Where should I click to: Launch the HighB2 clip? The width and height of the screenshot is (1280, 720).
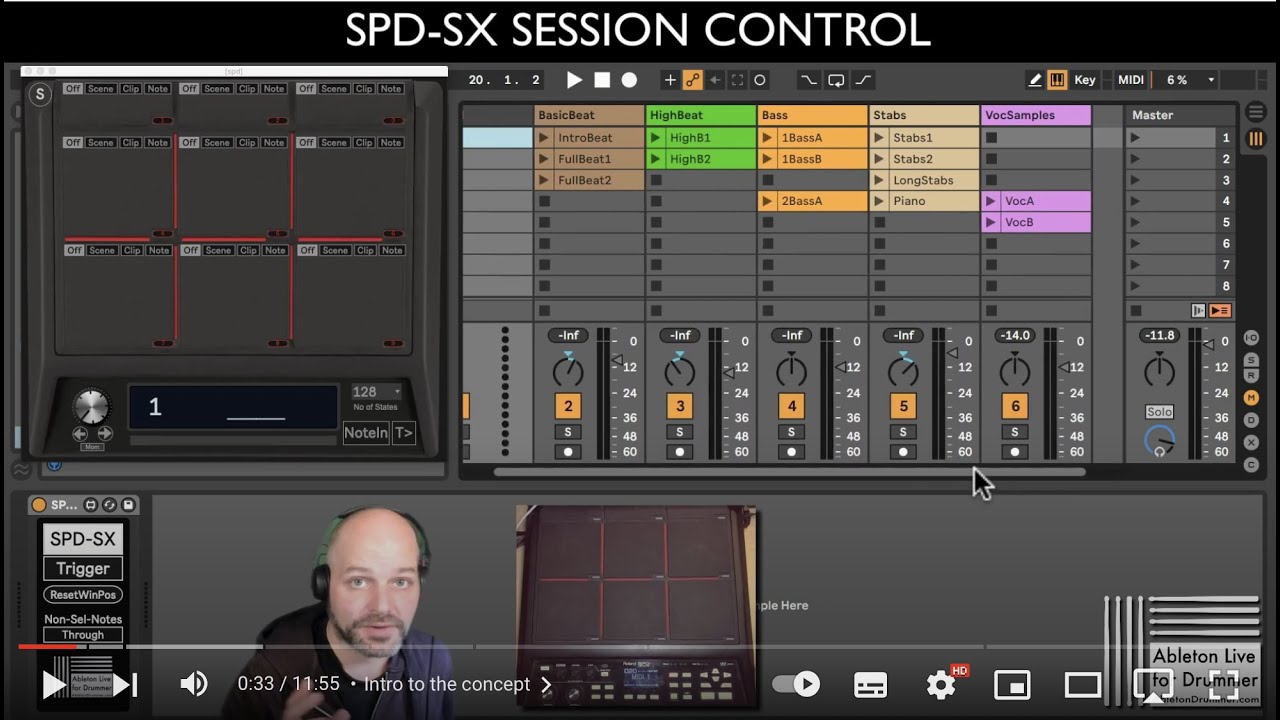click(656, 159)
